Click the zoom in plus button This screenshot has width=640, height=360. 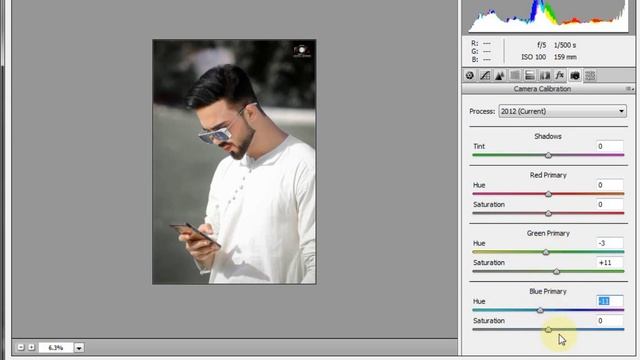pos(31,347)
